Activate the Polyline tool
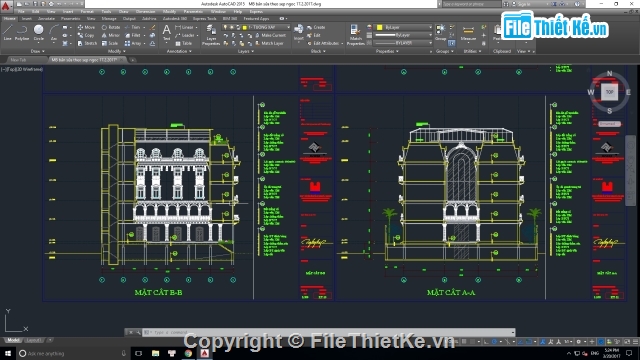The image size is (640, 360). coord(22,33)
